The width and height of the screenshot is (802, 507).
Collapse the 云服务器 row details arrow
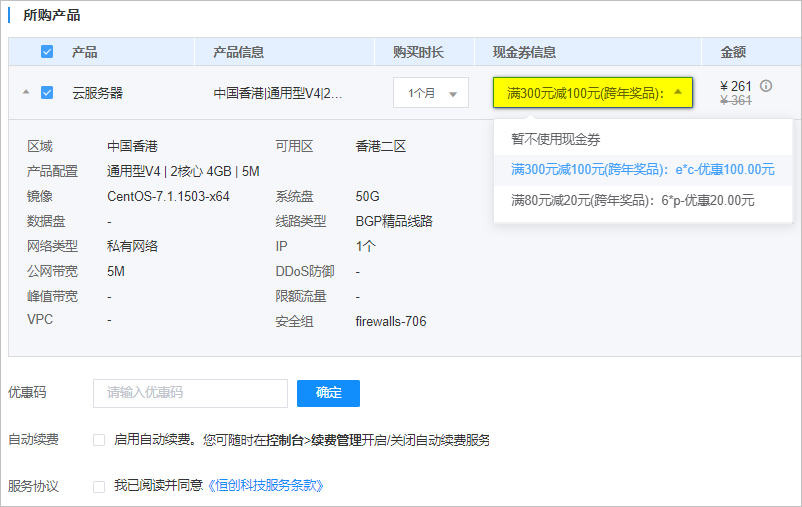(x=26, y=93)
